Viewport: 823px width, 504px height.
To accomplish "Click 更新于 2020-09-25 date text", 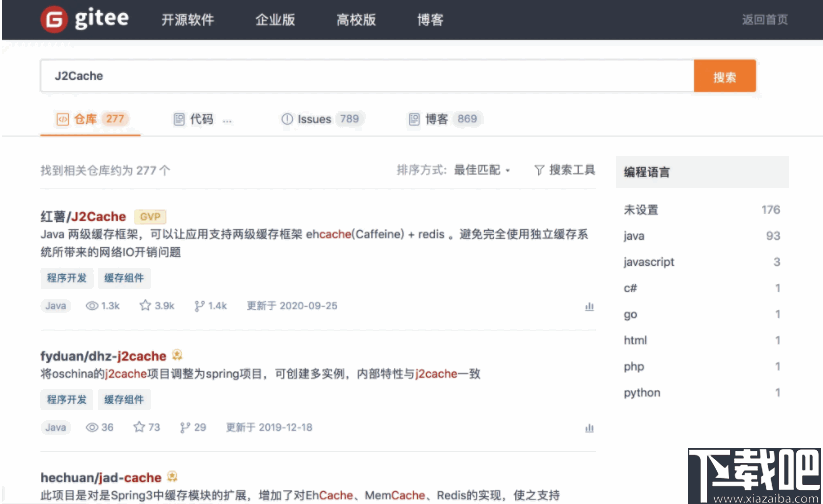I will coord(292,306).
